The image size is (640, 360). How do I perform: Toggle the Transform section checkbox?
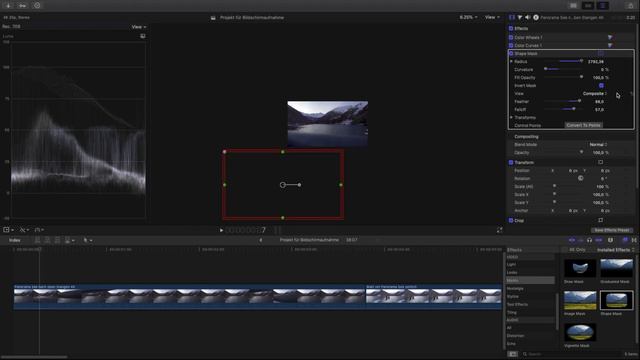click(x=511, y=162)
